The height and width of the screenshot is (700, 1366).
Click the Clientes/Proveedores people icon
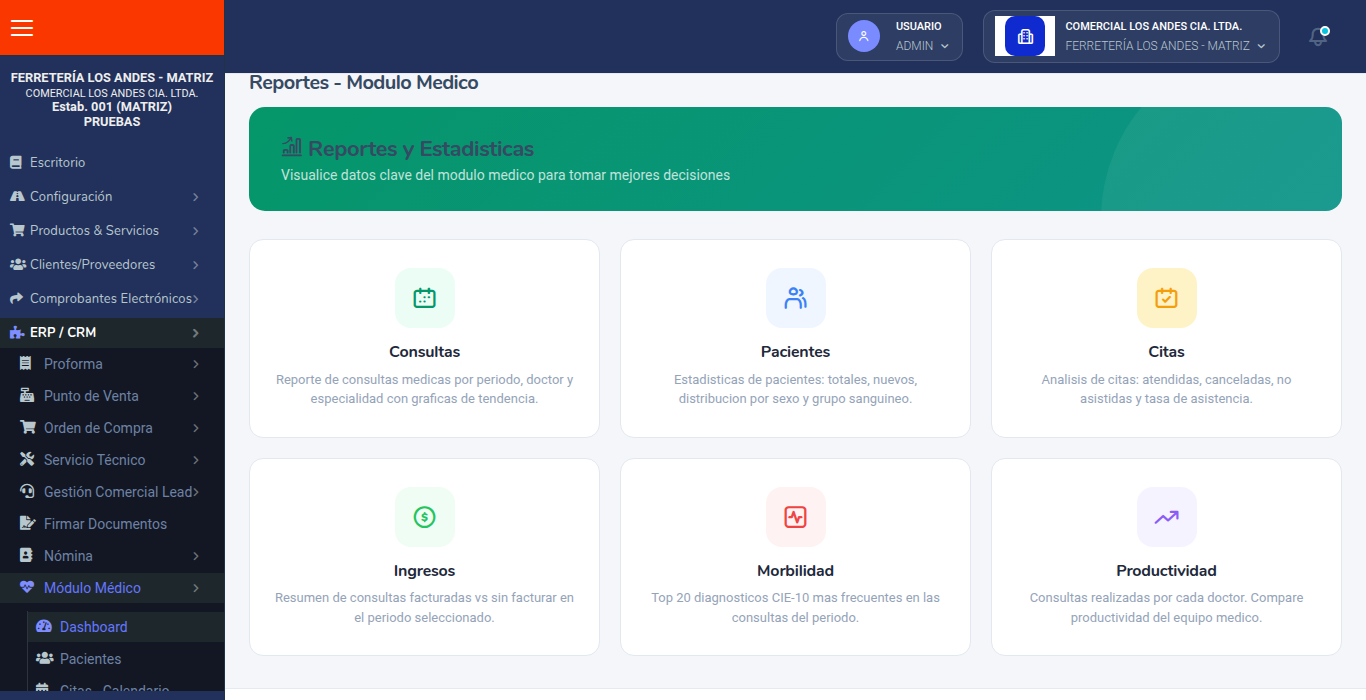point(17,264)
